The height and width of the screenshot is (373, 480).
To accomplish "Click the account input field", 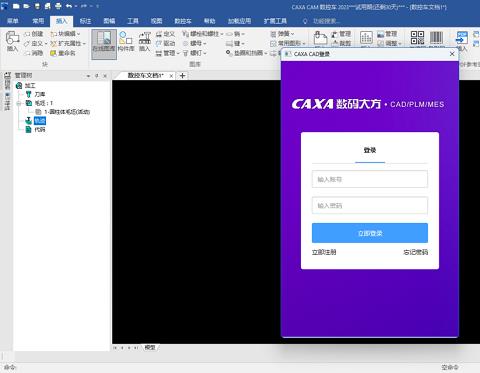I will coord(370,179).
